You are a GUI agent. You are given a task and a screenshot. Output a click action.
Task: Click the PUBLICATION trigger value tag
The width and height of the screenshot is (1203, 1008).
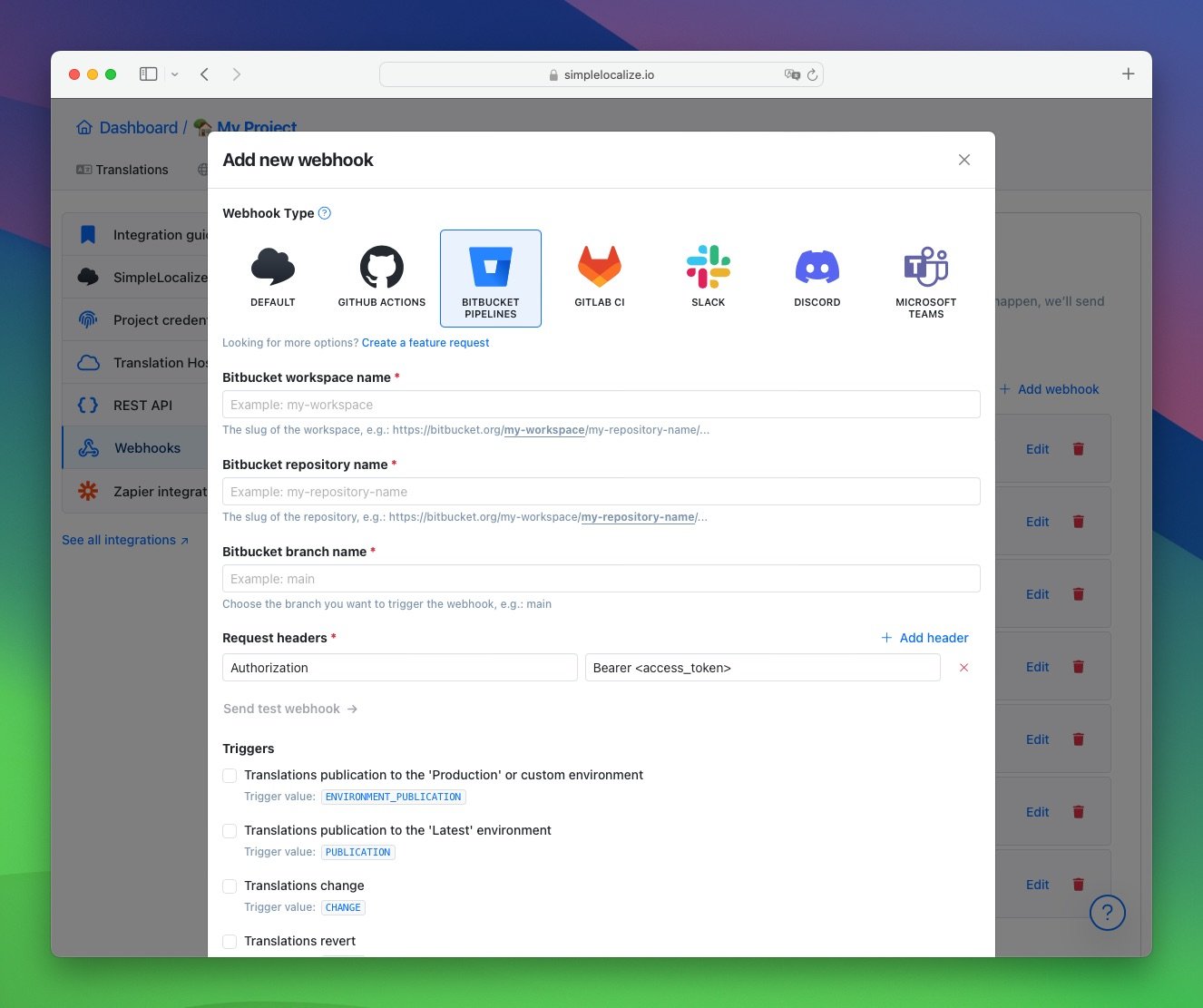point(358,852)
